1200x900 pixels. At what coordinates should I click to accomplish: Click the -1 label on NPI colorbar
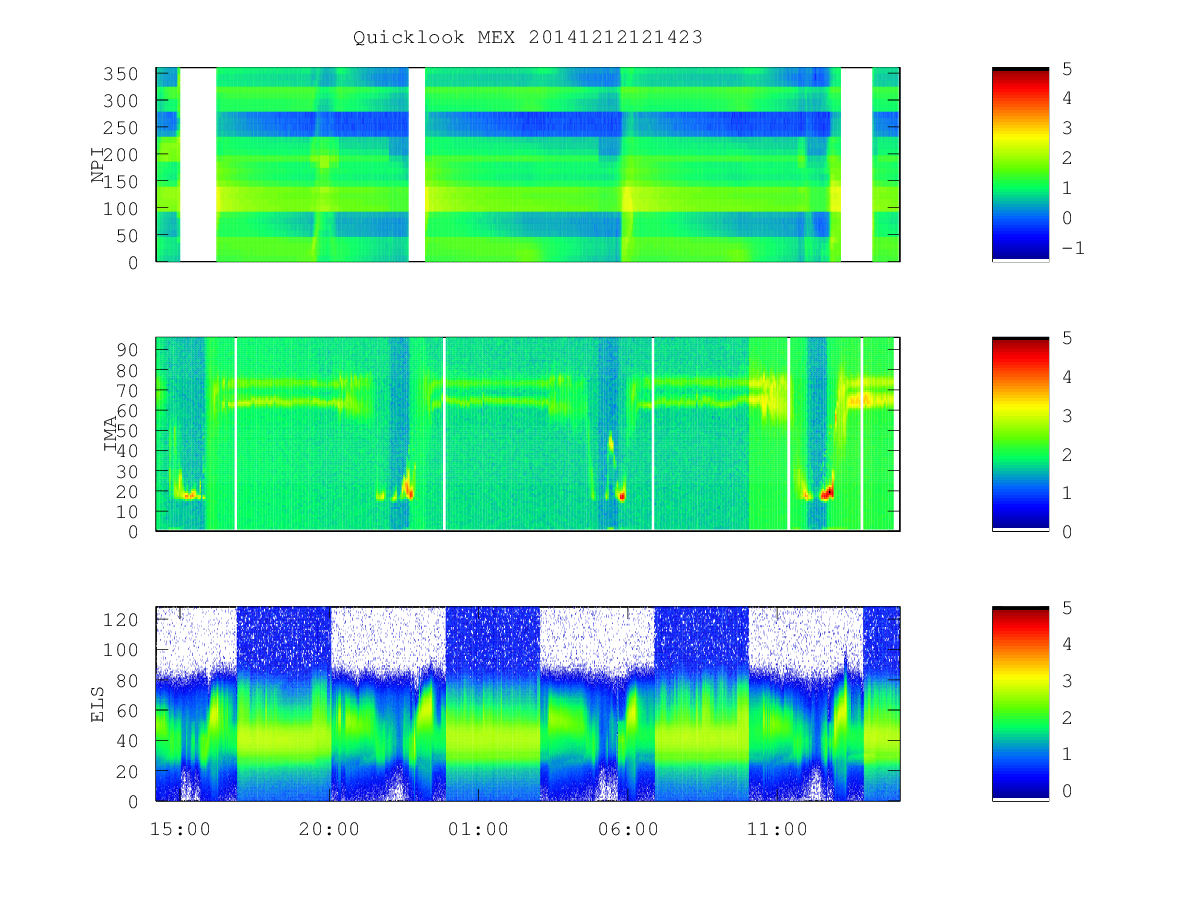(x=1071, y=248)
